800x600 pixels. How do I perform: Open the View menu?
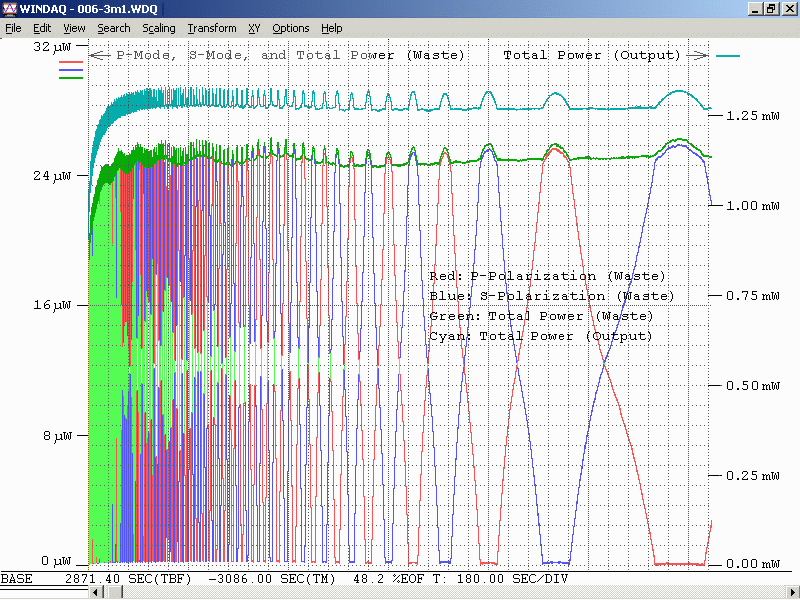pos(74,28)
